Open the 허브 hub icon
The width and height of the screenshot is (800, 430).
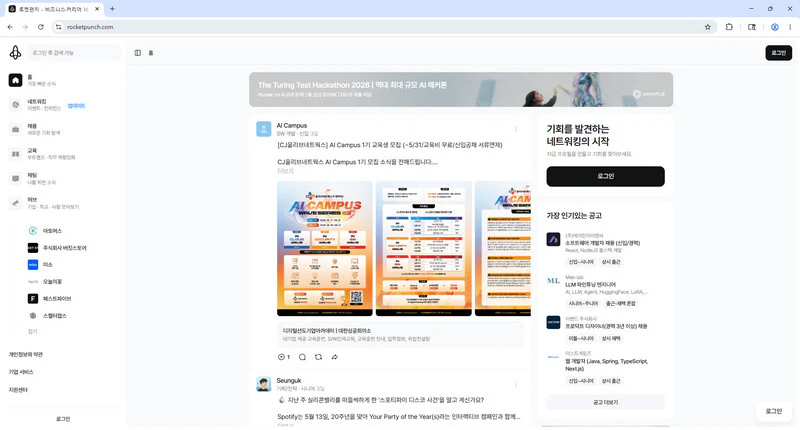(x=15, y=203)
